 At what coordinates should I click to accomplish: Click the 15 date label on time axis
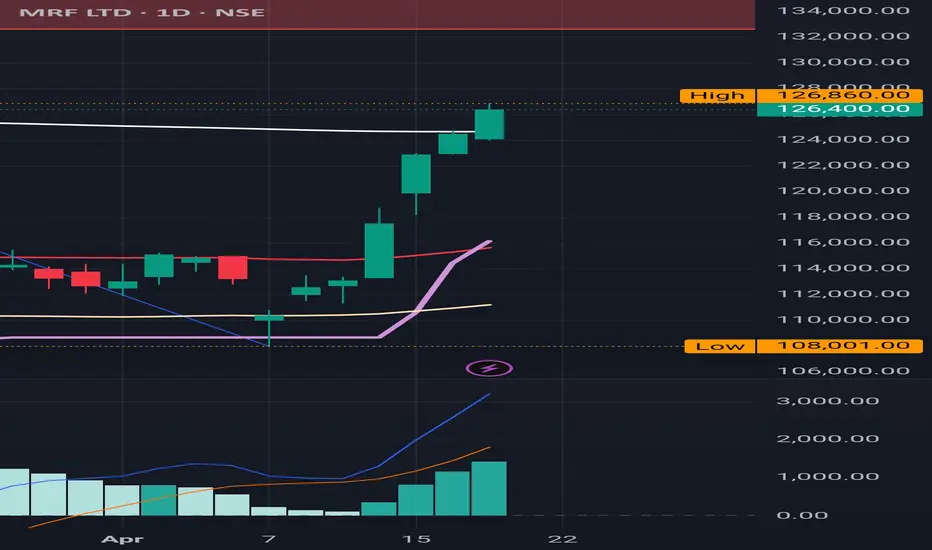(x=416, y=539)
